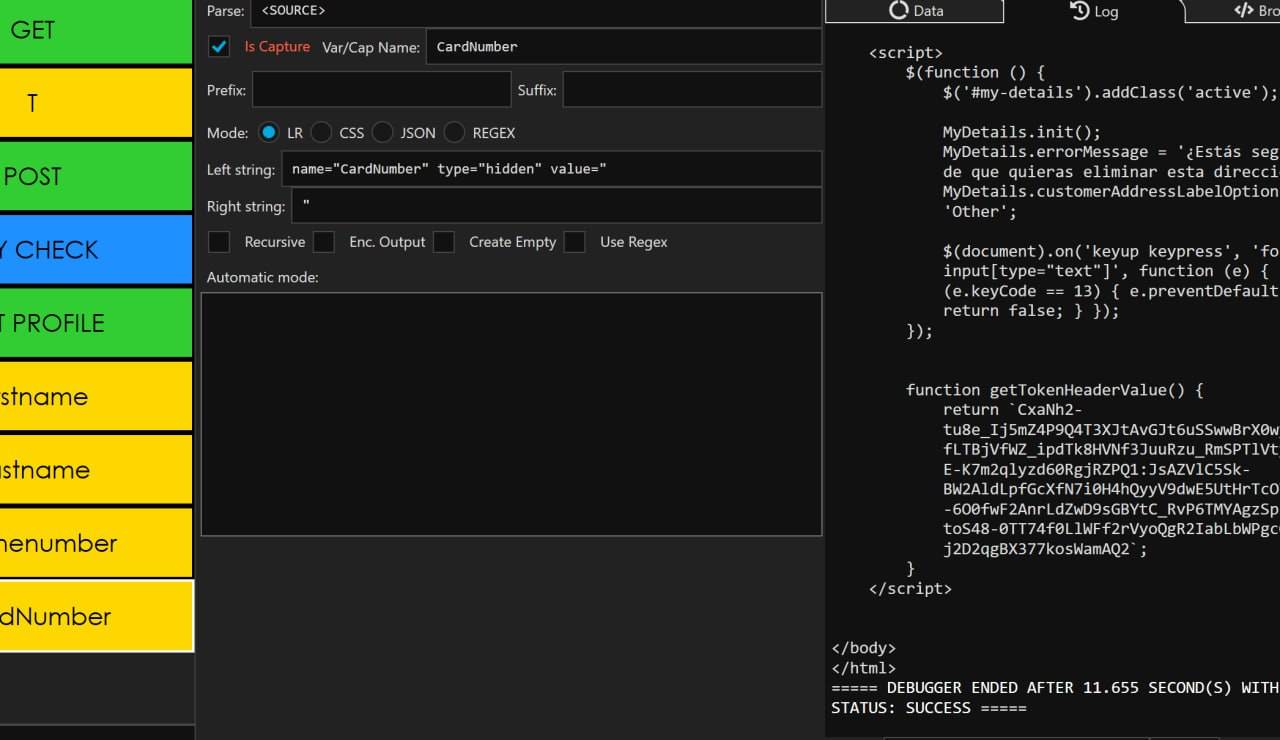Screen dimensions: 1280x740
Task: Tick the Enc. Output checkbox
Action: 323,242
